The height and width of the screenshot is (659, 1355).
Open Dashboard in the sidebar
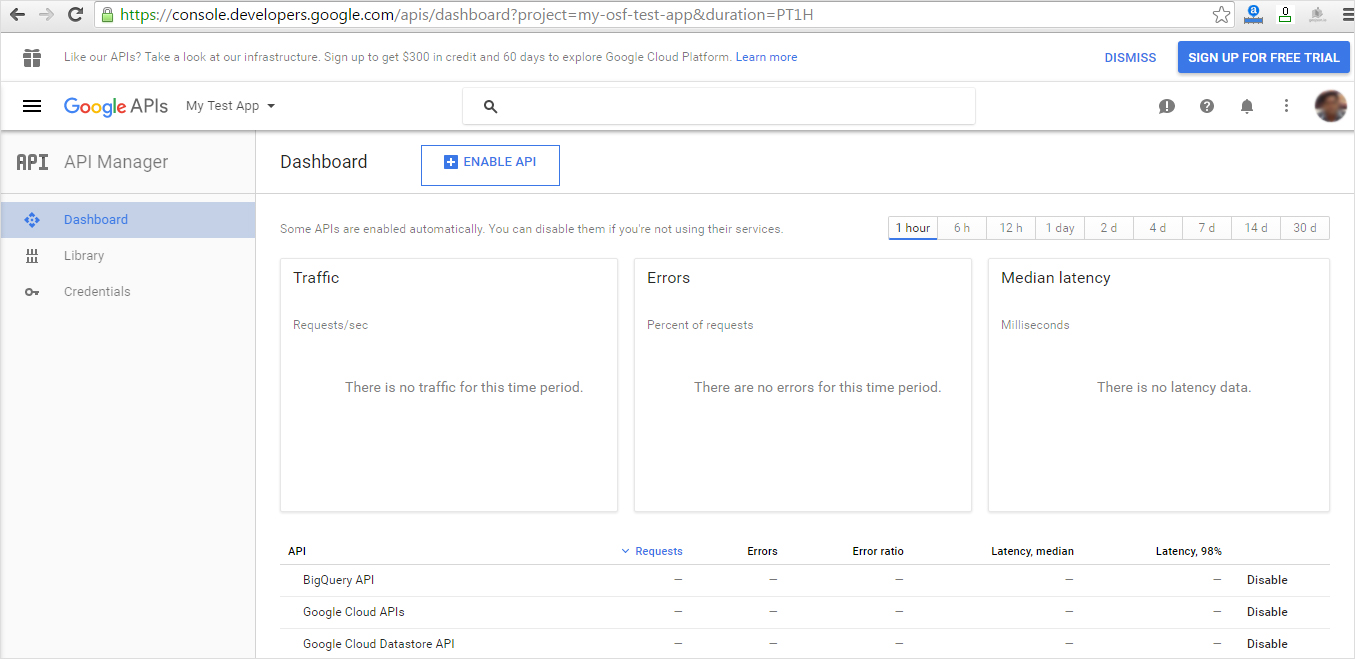(x=128, y=220)
